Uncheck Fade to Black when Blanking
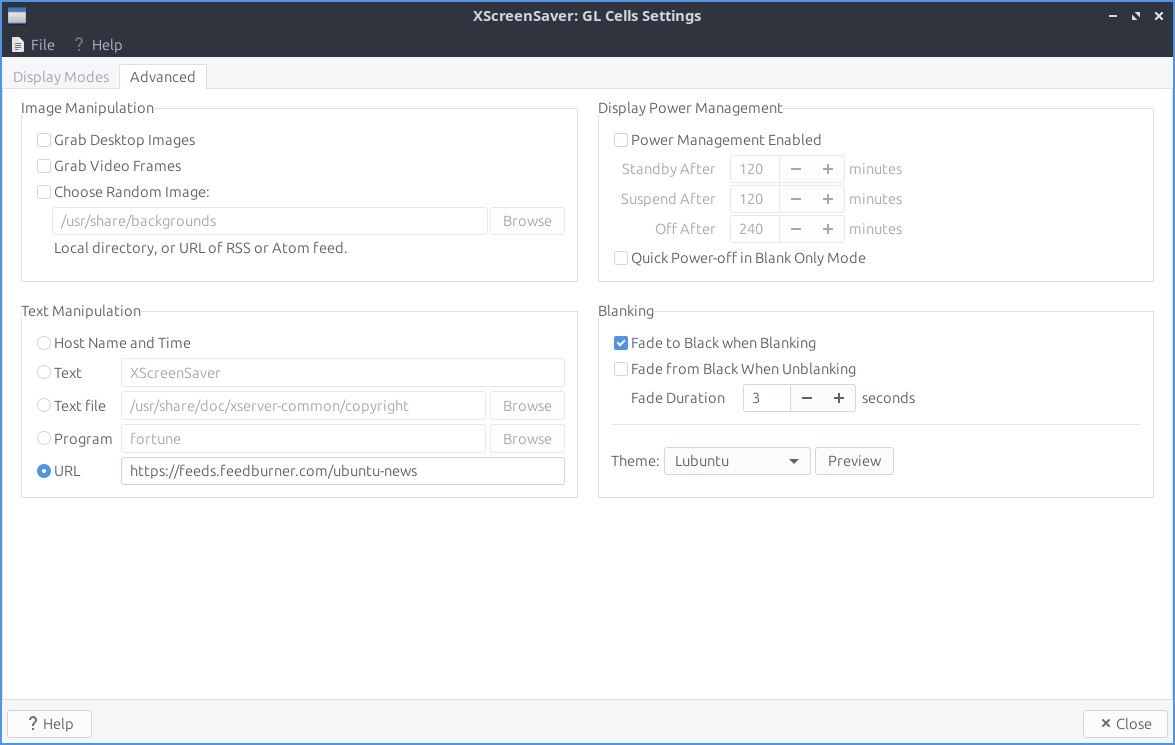Image resolution: width=1175 pixels, height=745 pixels. (x=621, y=343)
